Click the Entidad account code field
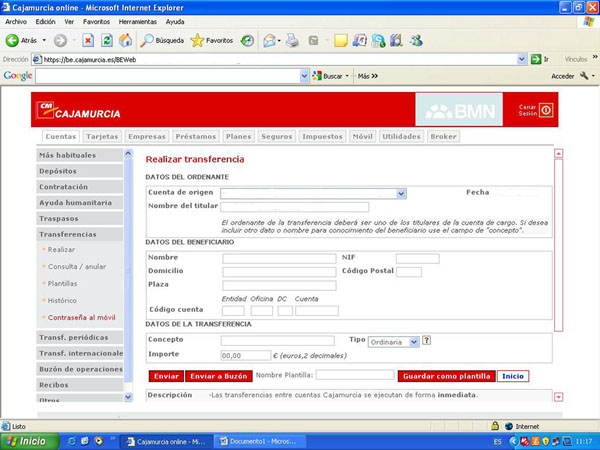The width and height of the screenshot is (600, 450). pyautogui.click(x=233, y=311)
